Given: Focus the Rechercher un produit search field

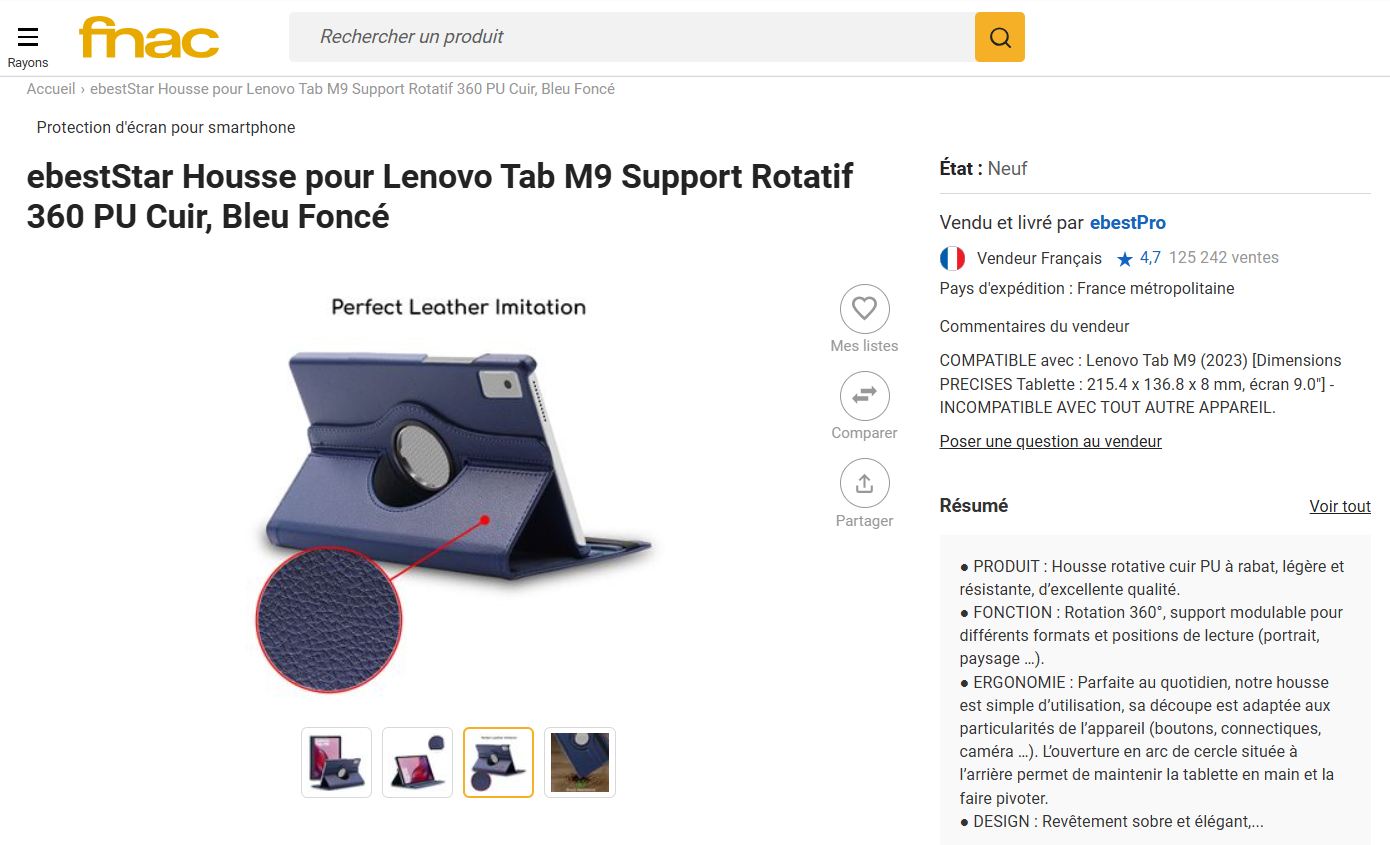Looking at the screenshot, I should click(632, 37).
